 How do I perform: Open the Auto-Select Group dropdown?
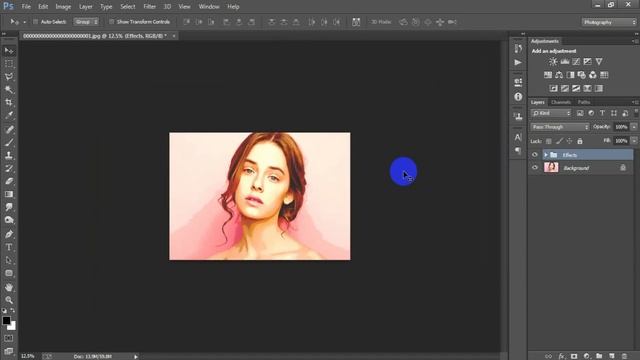tap(86, 22)
